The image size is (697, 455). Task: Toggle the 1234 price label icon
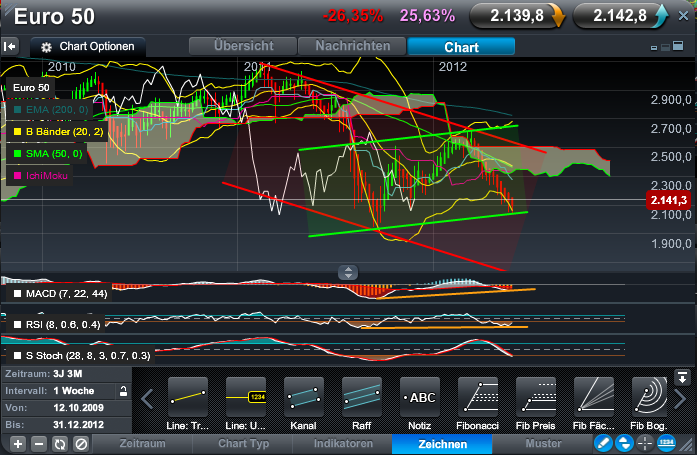coord(666,443)
